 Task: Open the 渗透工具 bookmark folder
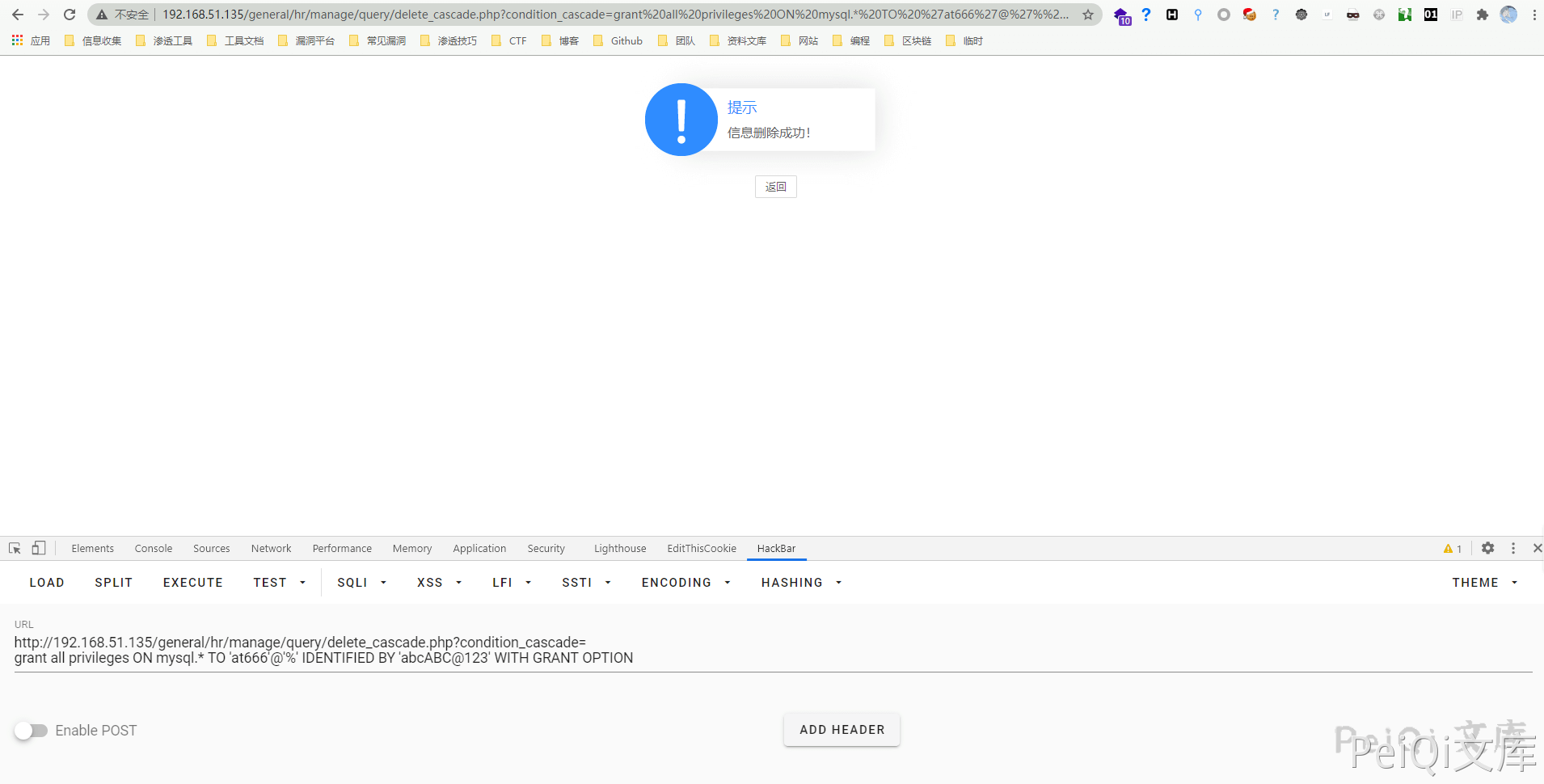(164, 40)
